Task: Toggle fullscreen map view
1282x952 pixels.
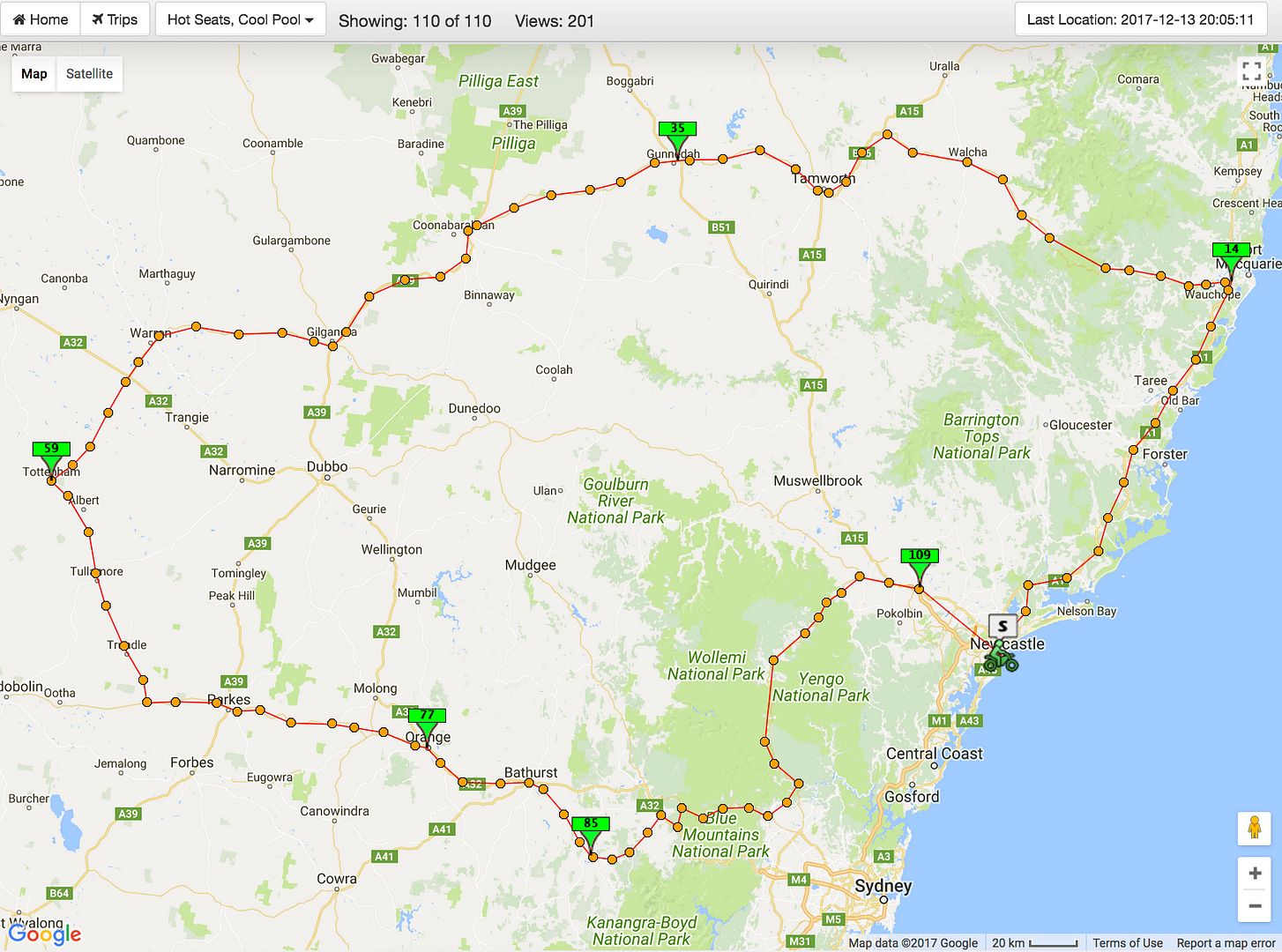Action: [x=1251, y=71]
